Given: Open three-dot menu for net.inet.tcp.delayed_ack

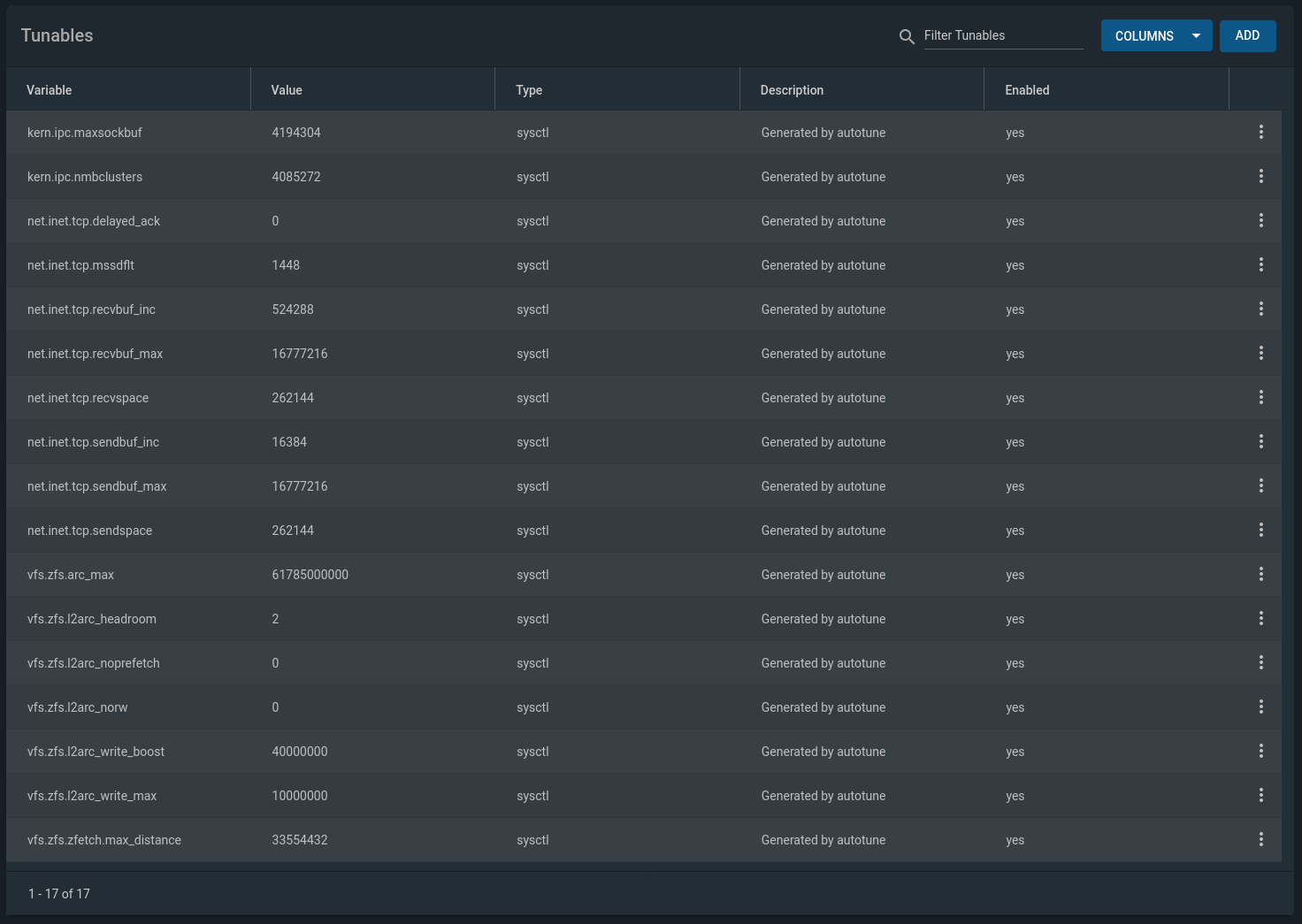Looking at the screenshot, I should pos(1260,221).
